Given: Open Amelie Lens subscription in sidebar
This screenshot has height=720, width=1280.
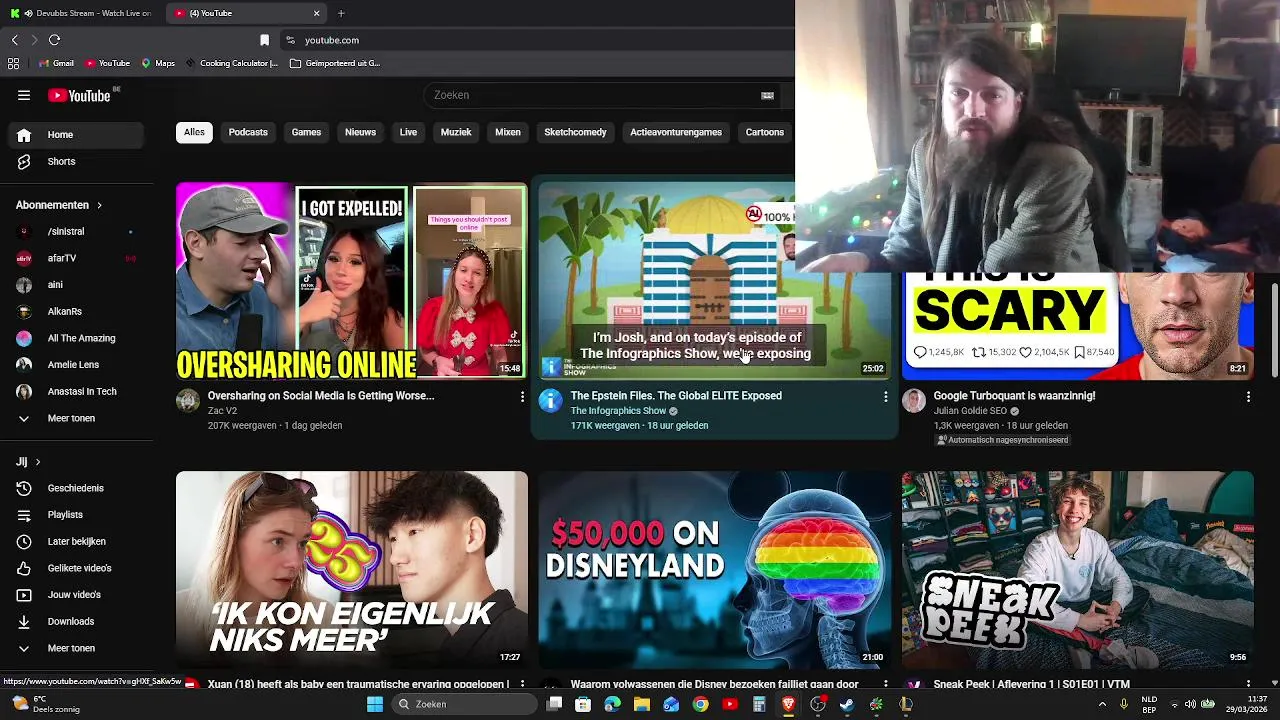Looking at the screenshot, I should tap(75, 365).
